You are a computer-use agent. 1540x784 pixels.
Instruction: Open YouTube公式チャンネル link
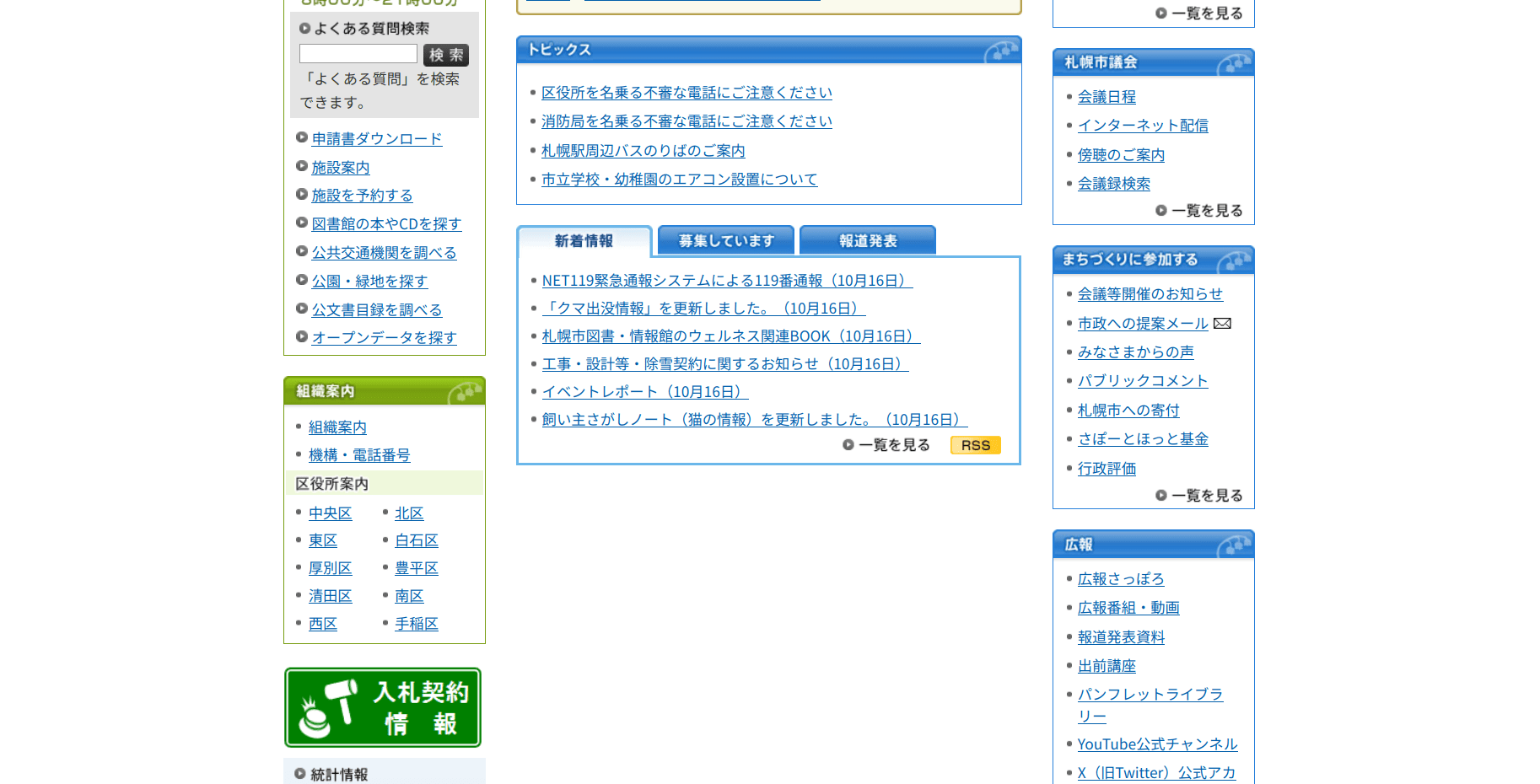(x=1157, y=744)
